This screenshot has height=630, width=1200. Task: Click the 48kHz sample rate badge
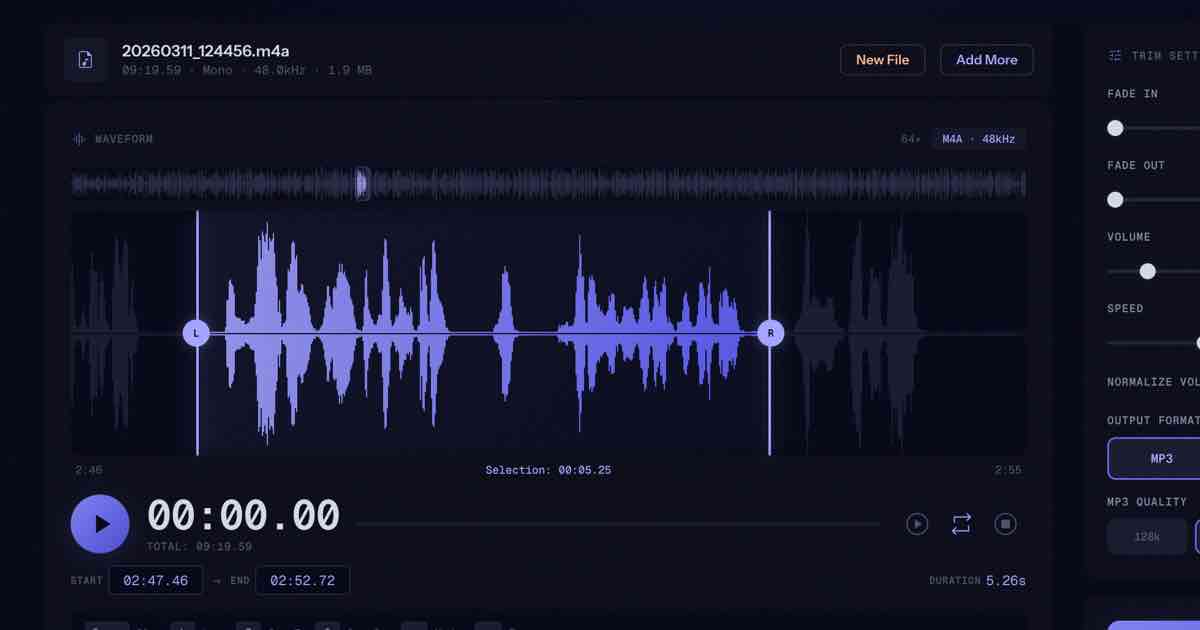click(x=998, y=138)
